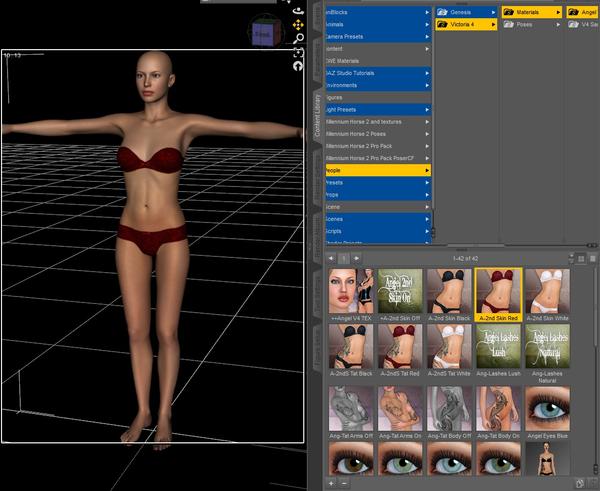Viewport: 600px width, 491px height.
Task: Go to next page of content thumbnails
Action: coord(357,258)
